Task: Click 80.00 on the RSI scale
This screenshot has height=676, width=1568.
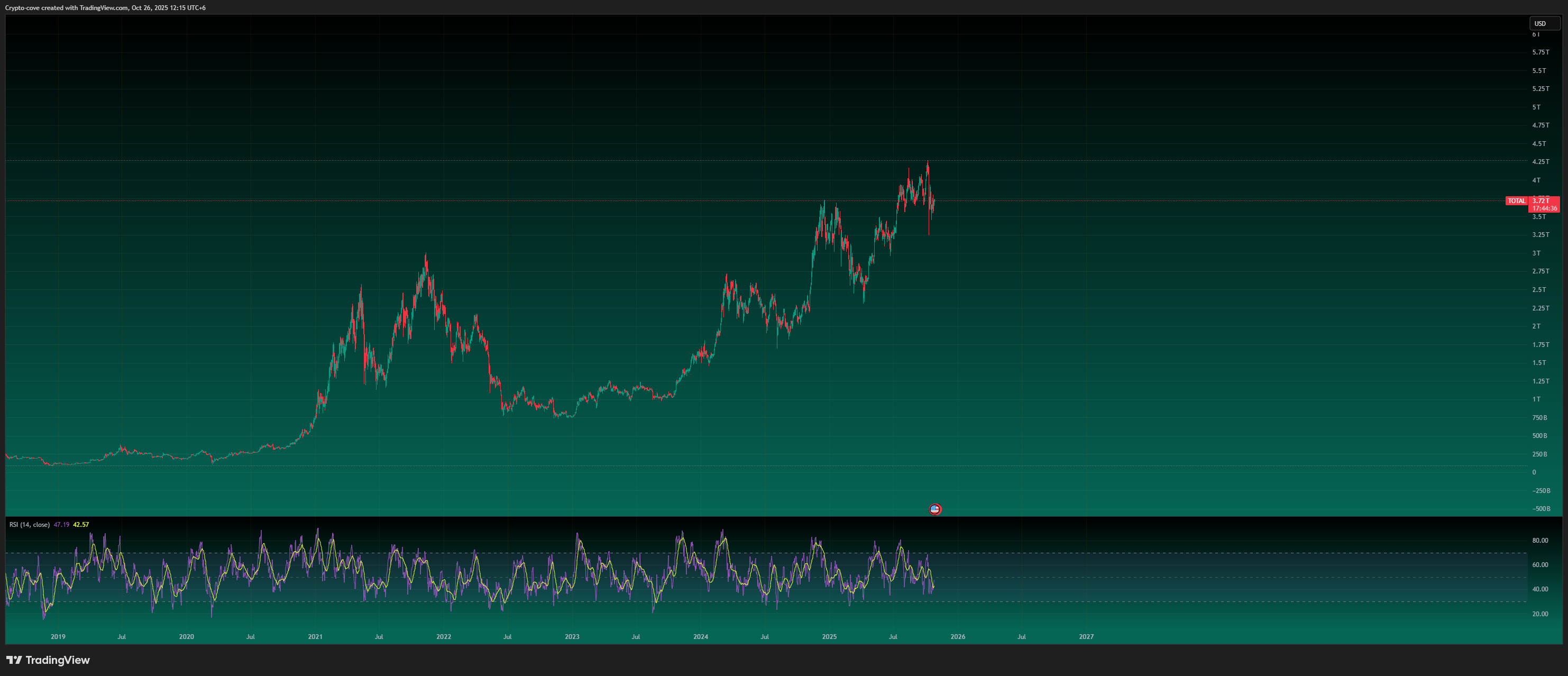Action: (1540, 540)
